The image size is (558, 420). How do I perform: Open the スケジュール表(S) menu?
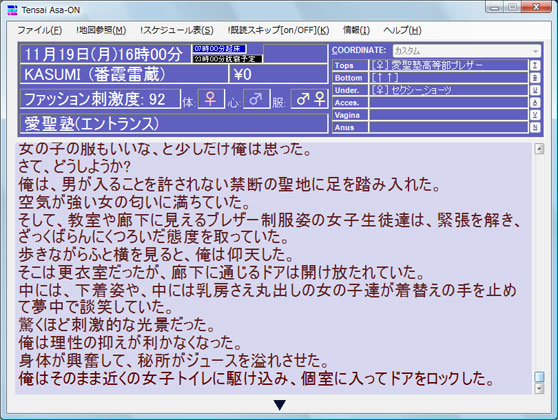[x=177, y=30]
